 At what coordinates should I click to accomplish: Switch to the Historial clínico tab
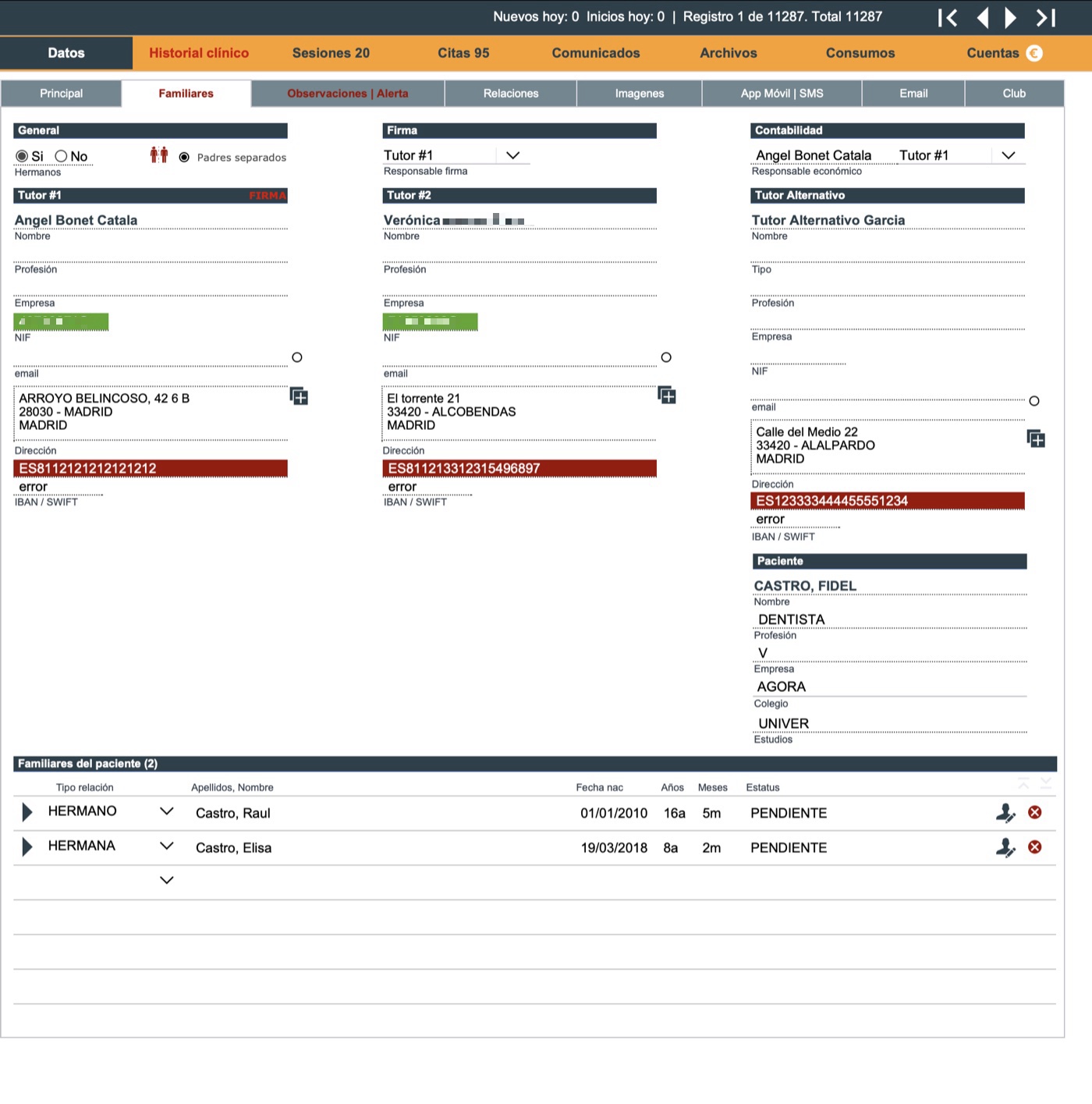click(199, 53)
